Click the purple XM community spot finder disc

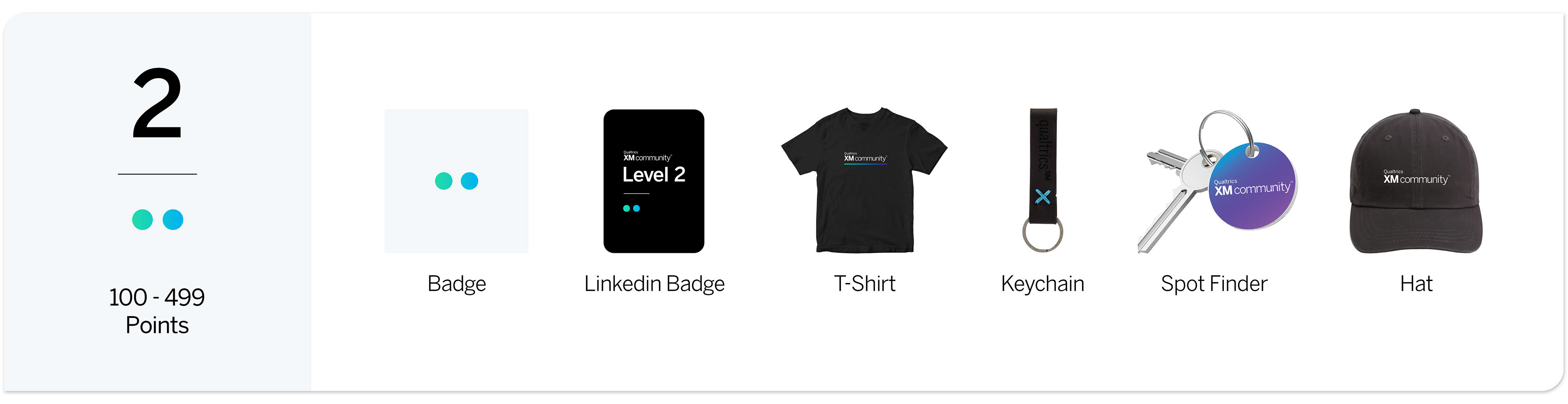[1253, 186]
